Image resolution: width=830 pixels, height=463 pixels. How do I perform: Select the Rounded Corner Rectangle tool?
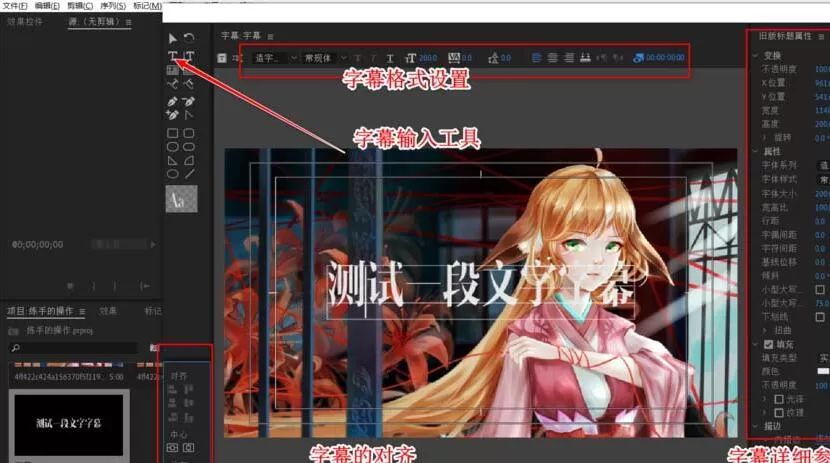[189, 133]
